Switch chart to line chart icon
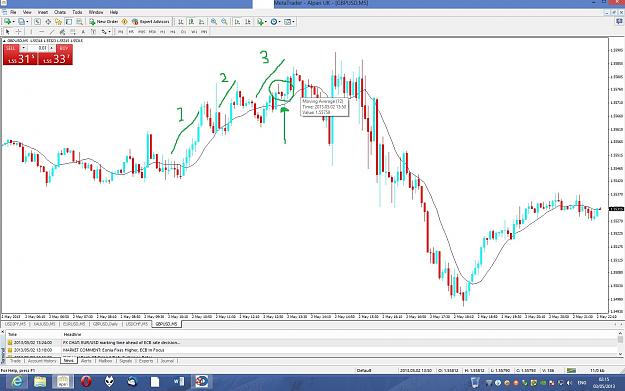 tap(202, 22)
